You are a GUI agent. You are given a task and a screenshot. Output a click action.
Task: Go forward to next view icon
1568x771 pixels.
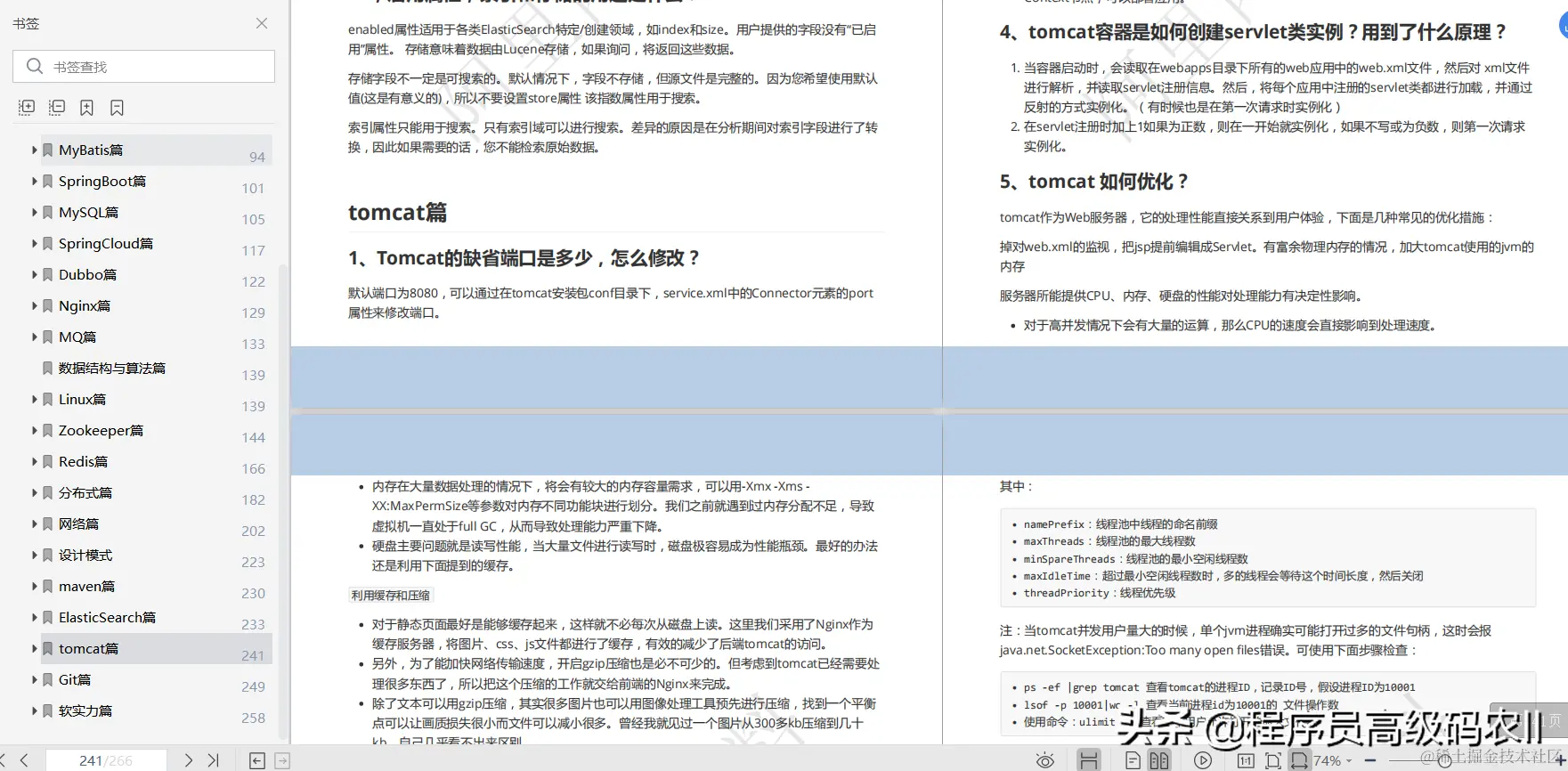pos(282,760)
